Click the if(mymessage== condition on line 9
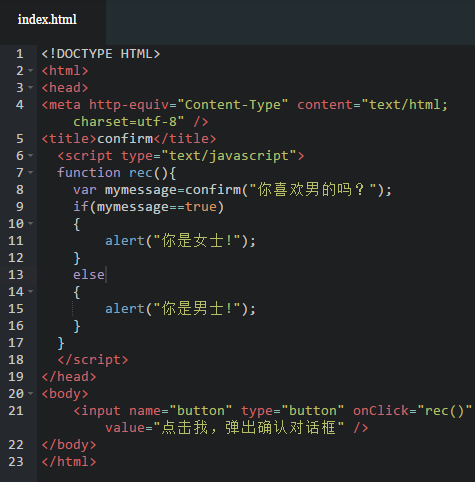475x482 pixels. [x=129, y=207]
